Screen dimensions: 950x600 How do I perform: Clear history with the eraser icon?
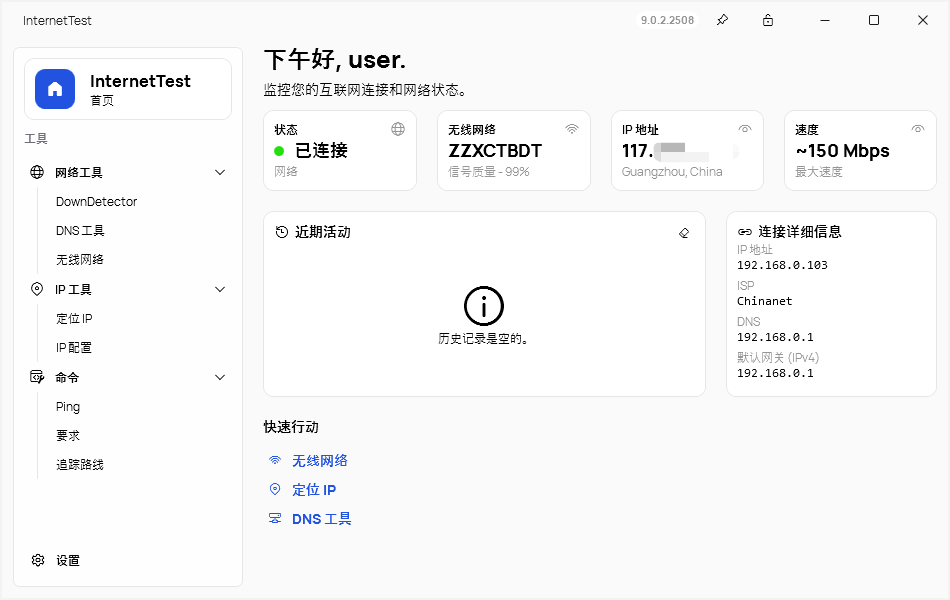pyautogui.click(x=684, y=232)
